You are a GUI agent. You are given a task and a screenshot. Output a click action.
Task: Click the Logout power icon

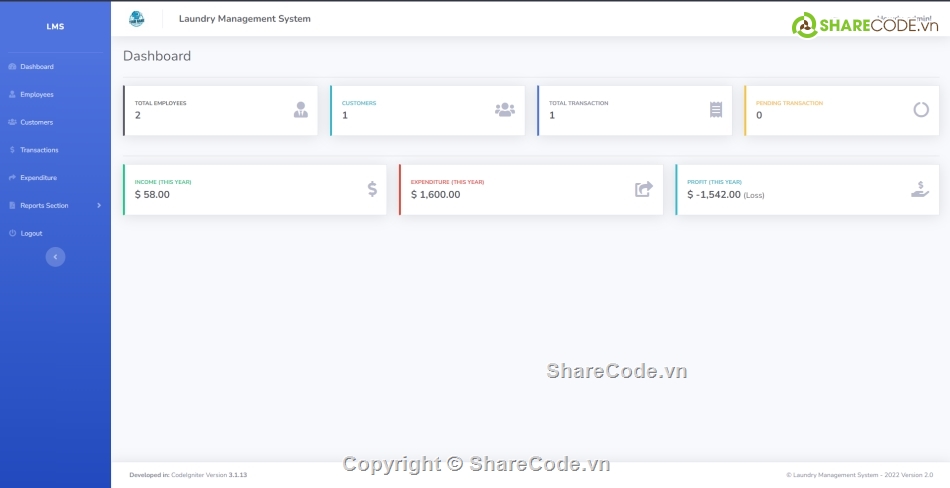point(12,233)
